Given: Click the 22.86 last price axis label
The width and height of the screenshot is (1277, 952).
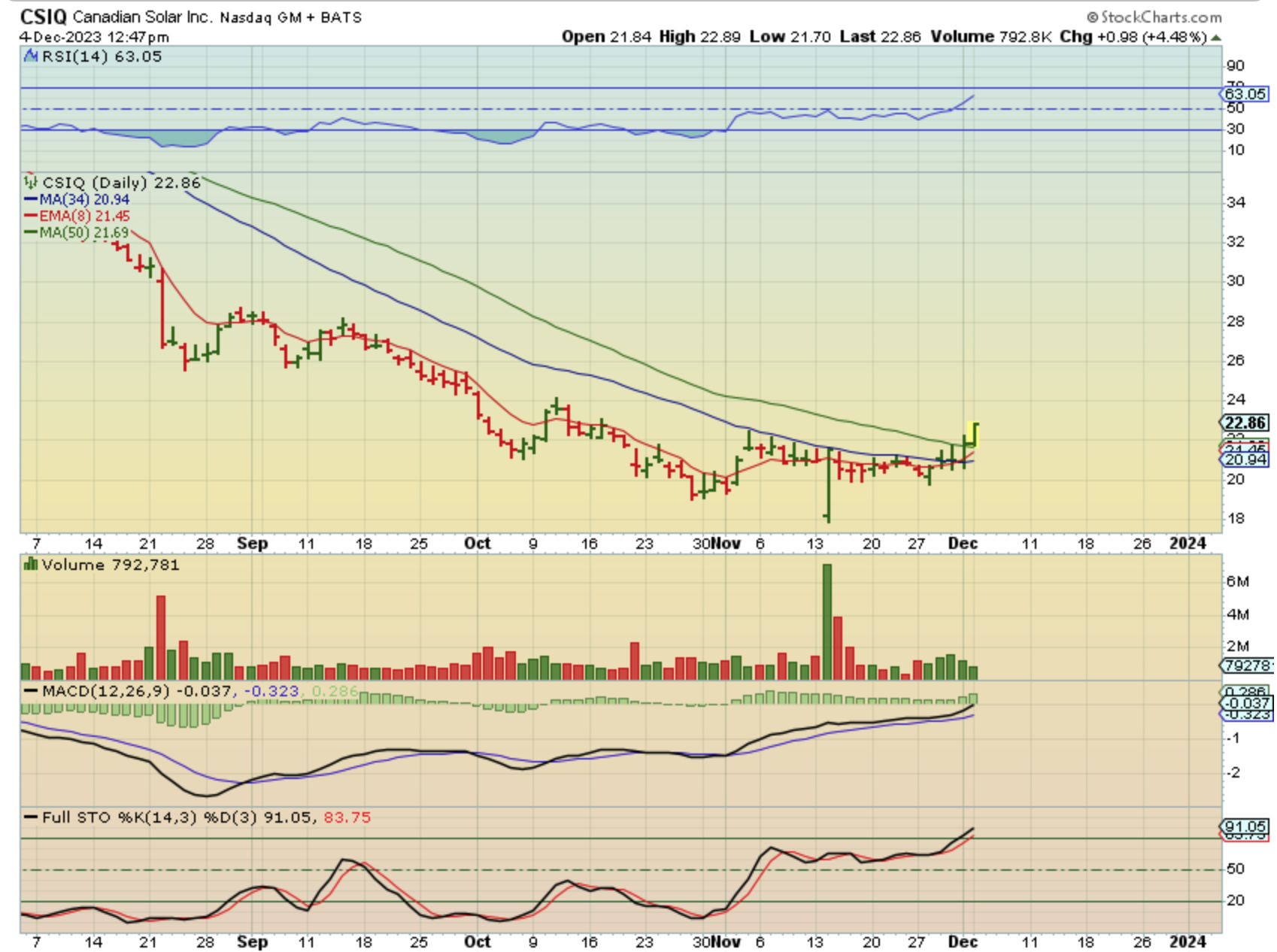Looking at the screenshot, I should 1245,423.
